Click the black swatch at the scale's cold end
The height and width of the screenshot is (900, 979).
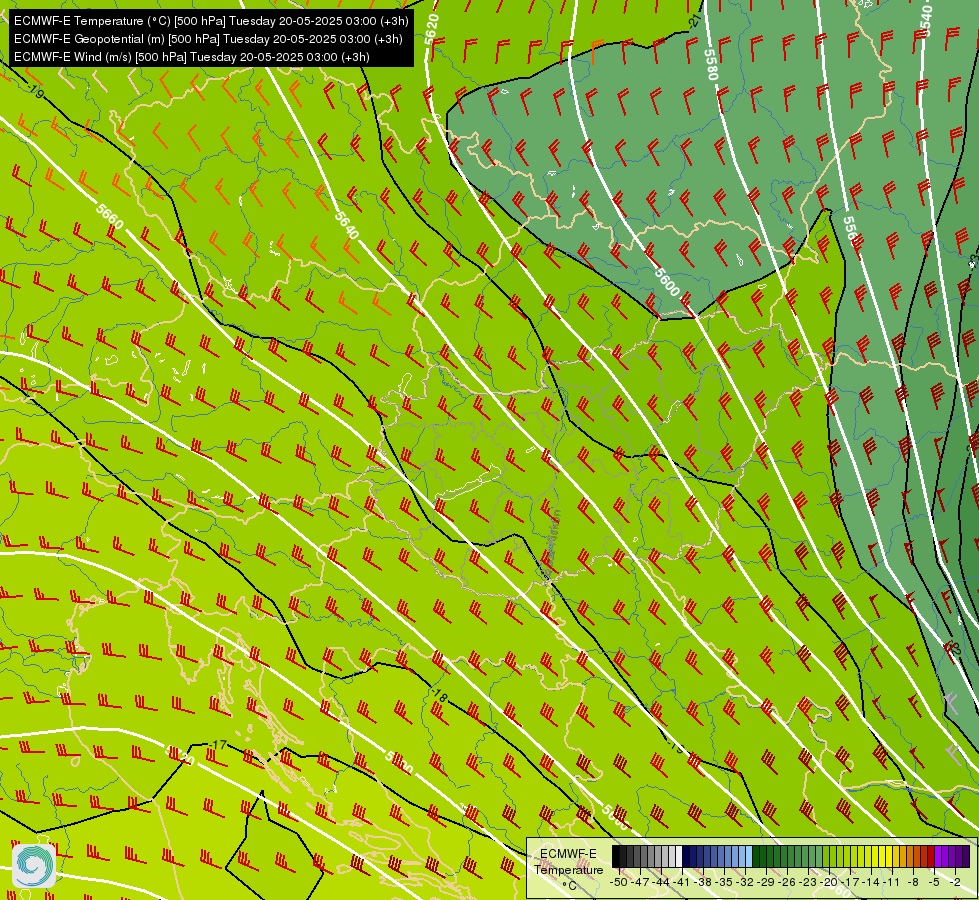pos(616,856)
